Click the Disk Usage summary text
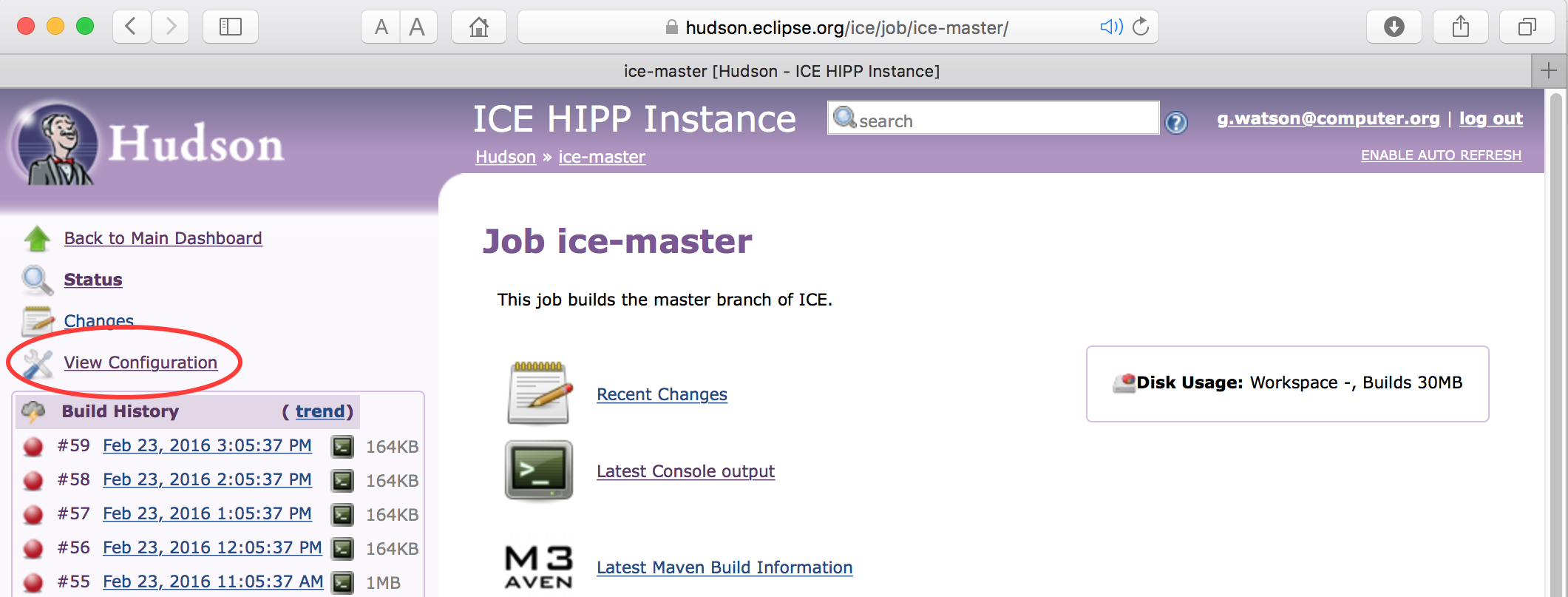This screenshot has height=597, width=1568. tap(1299, 382)
